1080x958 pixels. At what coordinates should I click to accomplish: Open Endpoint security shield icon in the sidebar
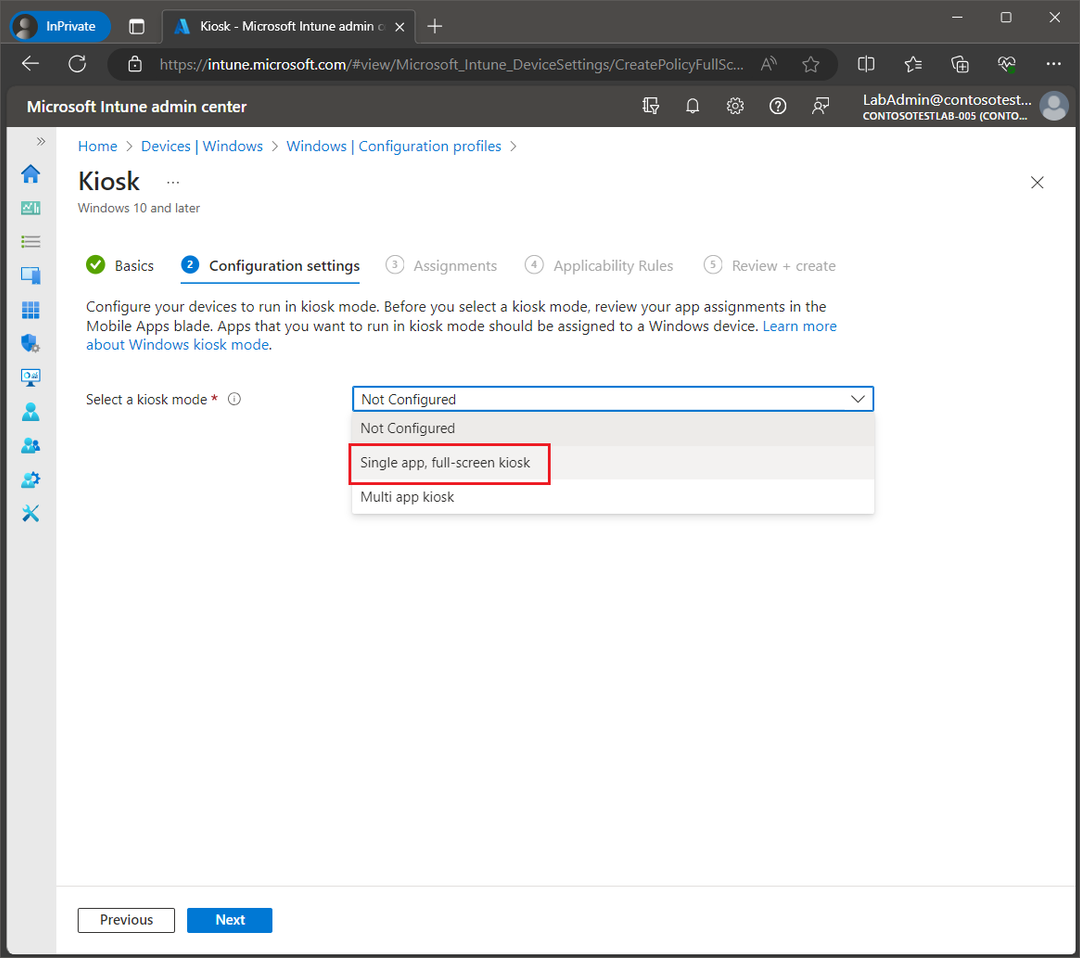[30, 343]
